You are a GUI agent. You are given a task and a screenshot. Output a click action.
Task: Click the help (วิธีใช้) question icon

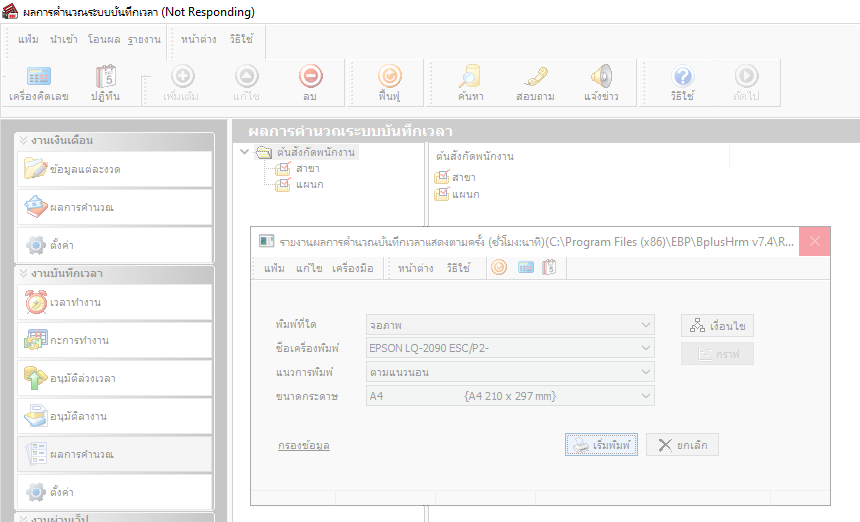683,83
